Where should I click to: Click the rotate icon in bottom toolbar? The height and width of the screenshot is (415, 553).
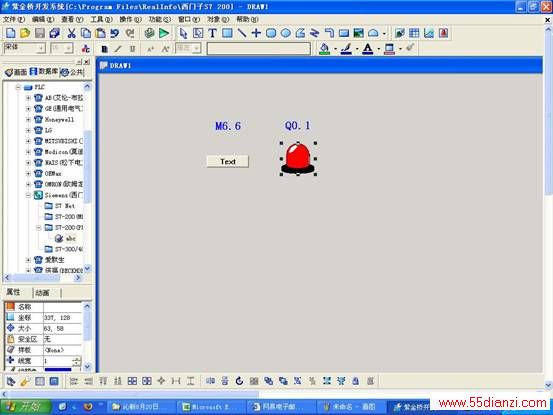tap(239, 381)
